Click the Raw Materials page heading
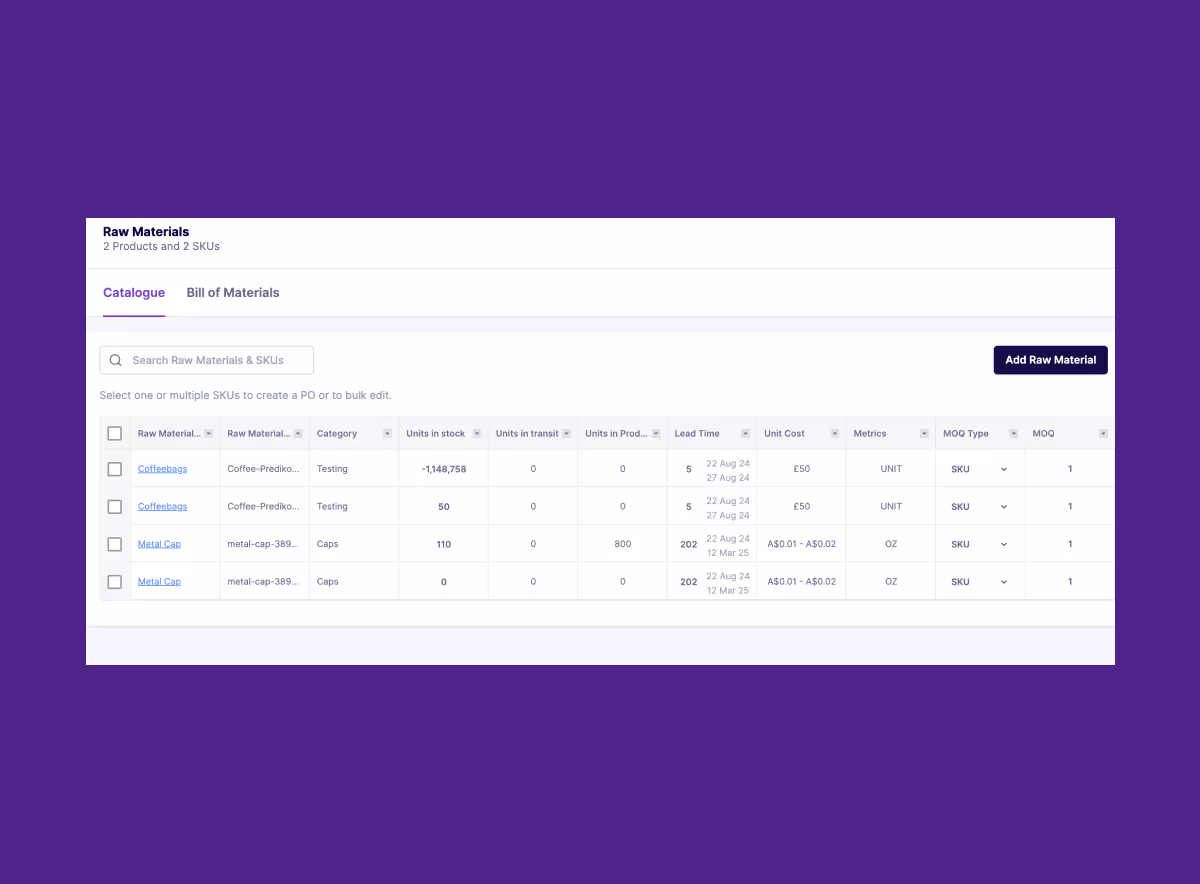This screenshot has height=884, width=1200. tap(146, 232)
